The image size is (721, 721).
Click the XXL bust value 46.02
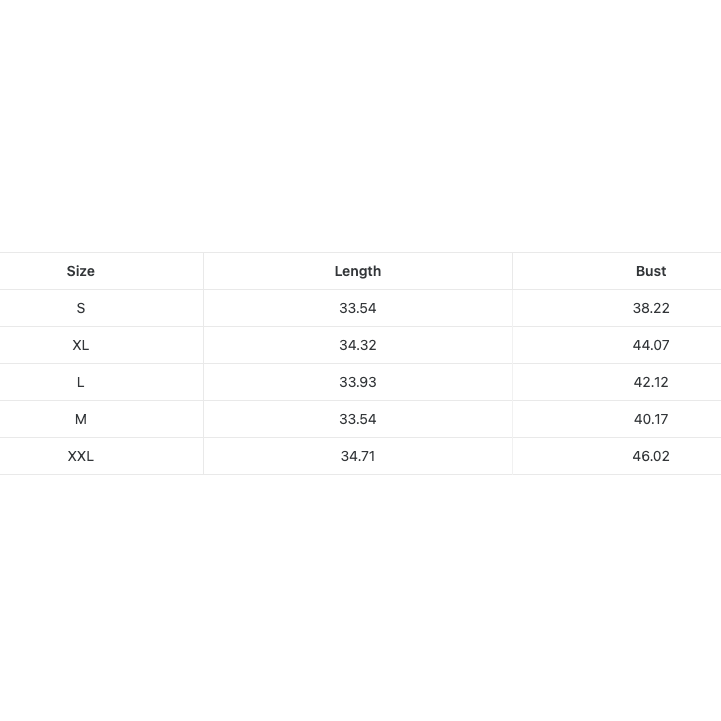pyautogui.click(x=651, y=456)
